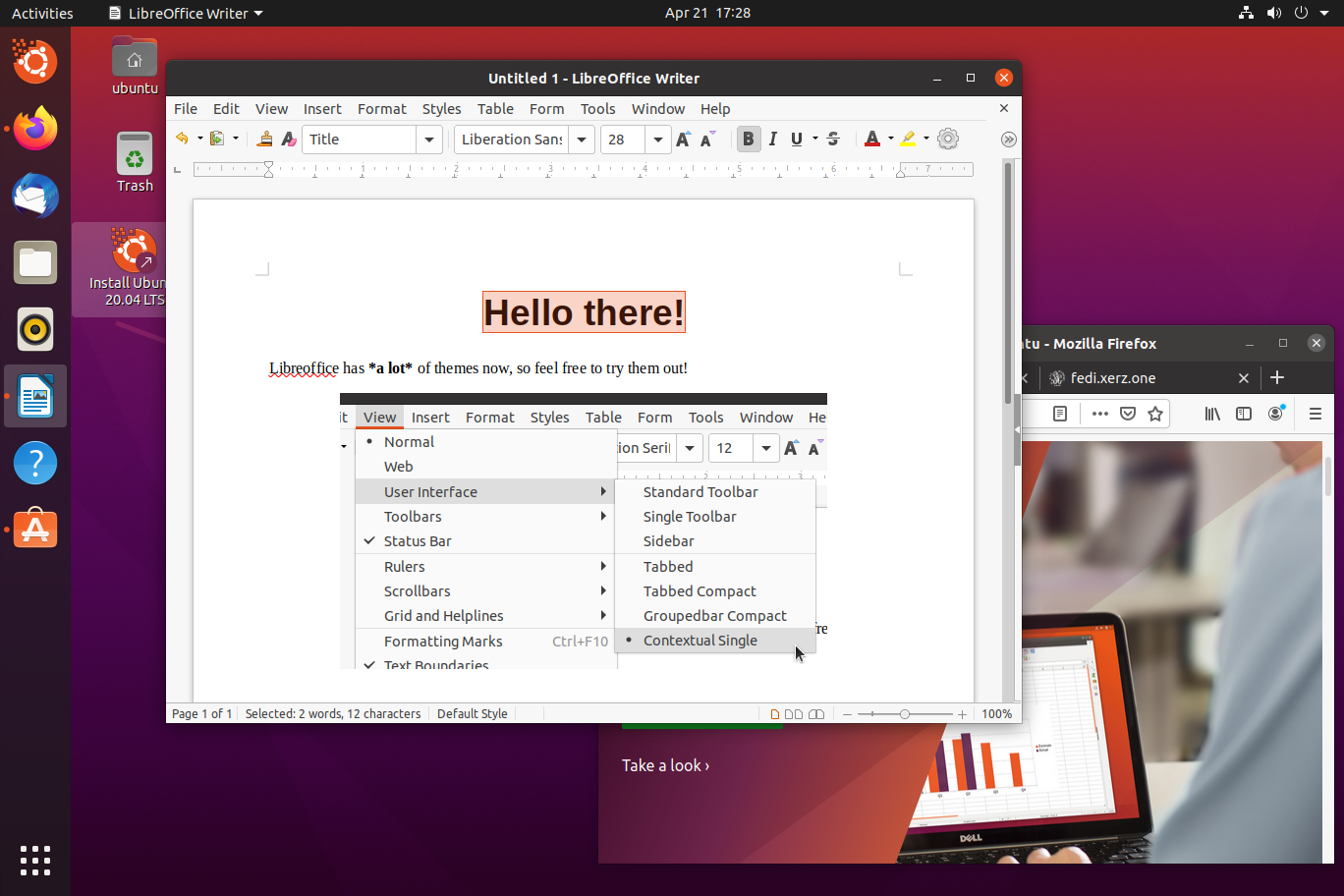Open the gear settings icon in toolbar
This screenshot has width=1344, height=896.
click(947, 140)
